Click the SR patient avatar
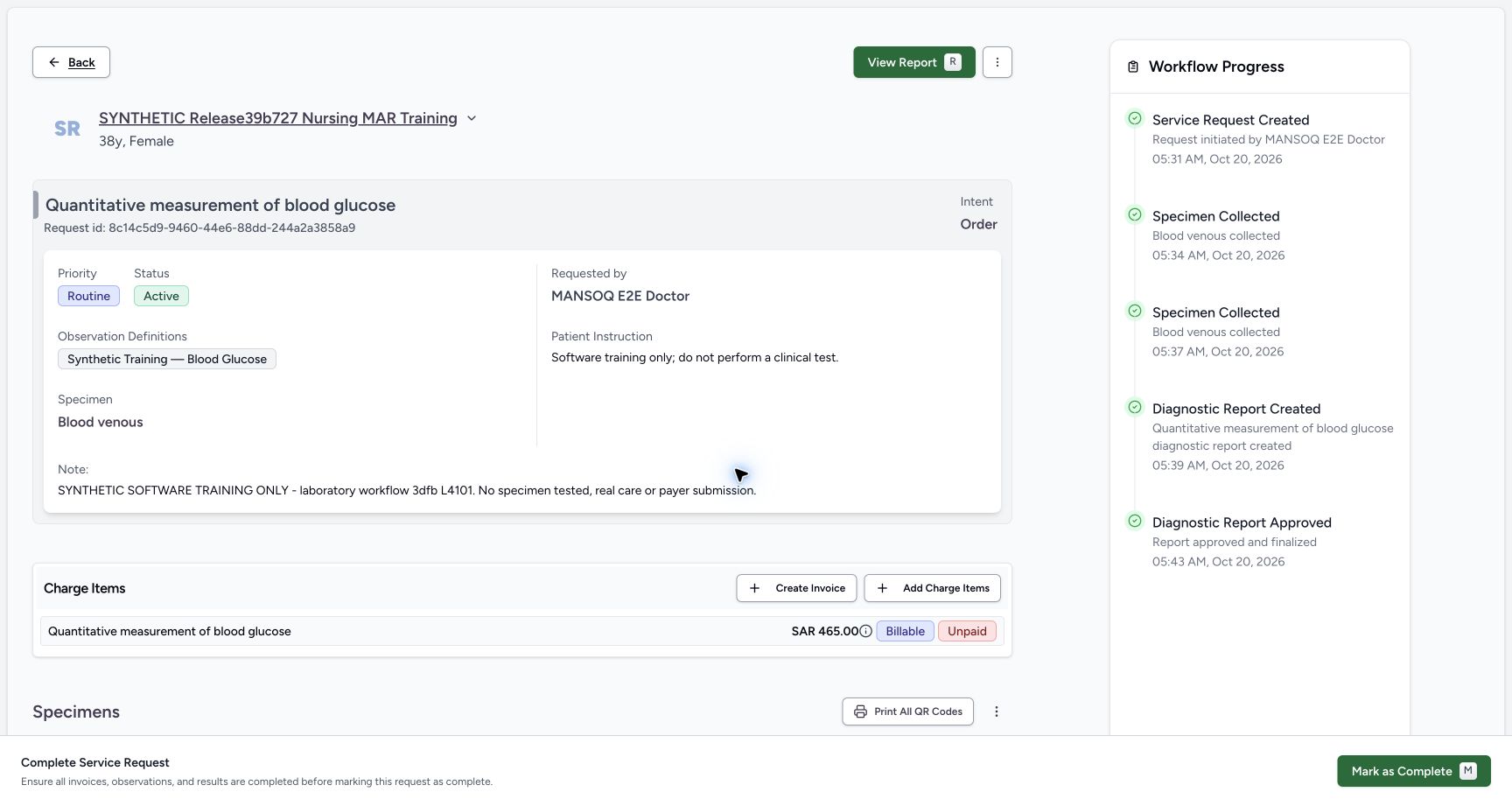 67,129
